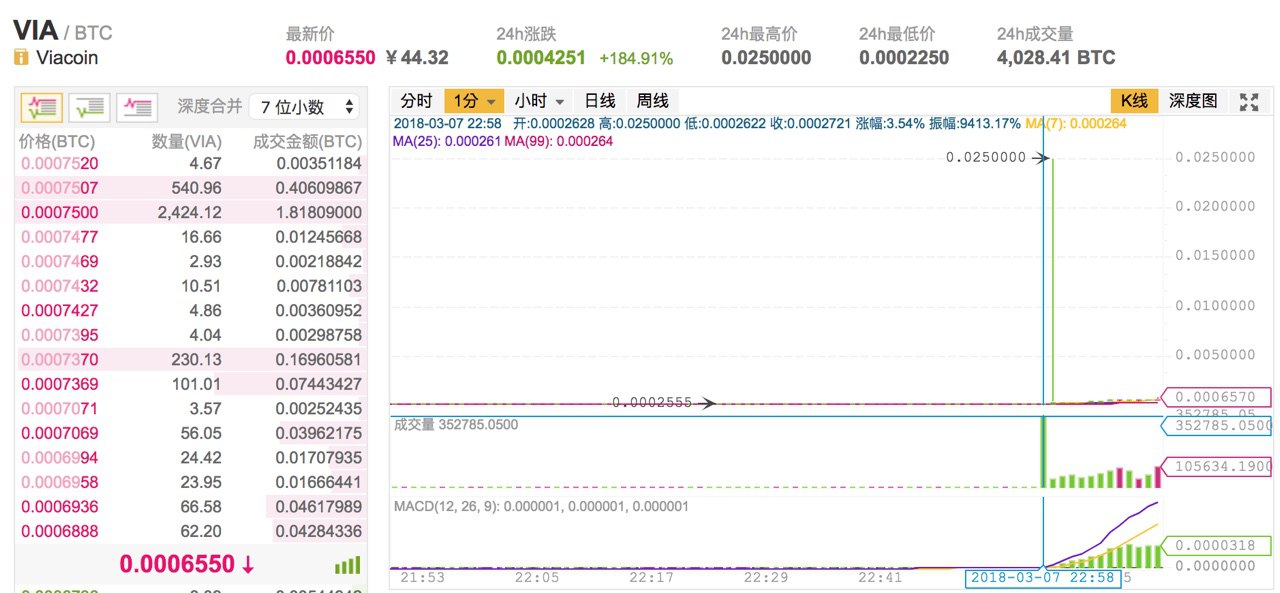This screenshot has height=593, width=1280.
Task: Switch chart to 分时 view
Action: (x=416, y=101)
